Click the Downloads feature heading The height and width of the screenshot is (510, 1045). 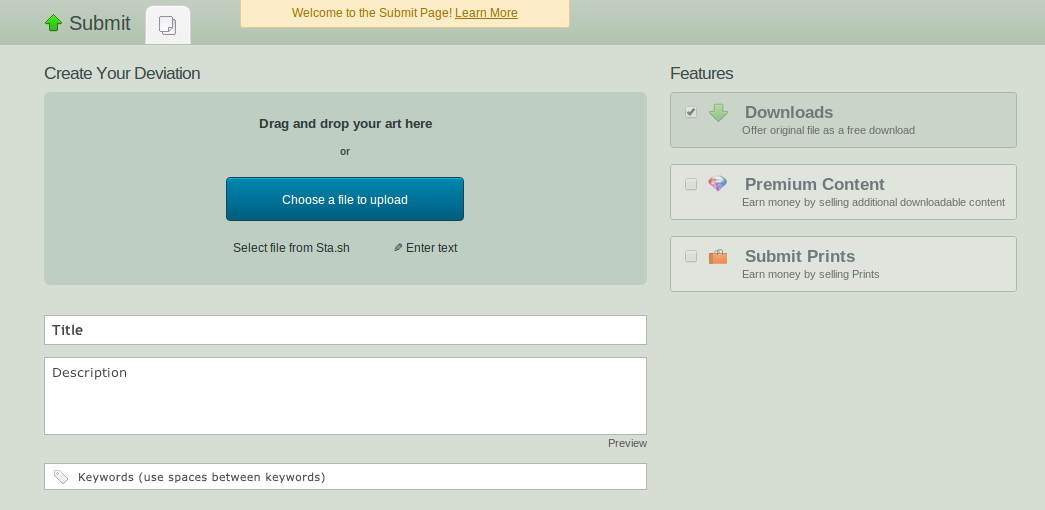789,112
